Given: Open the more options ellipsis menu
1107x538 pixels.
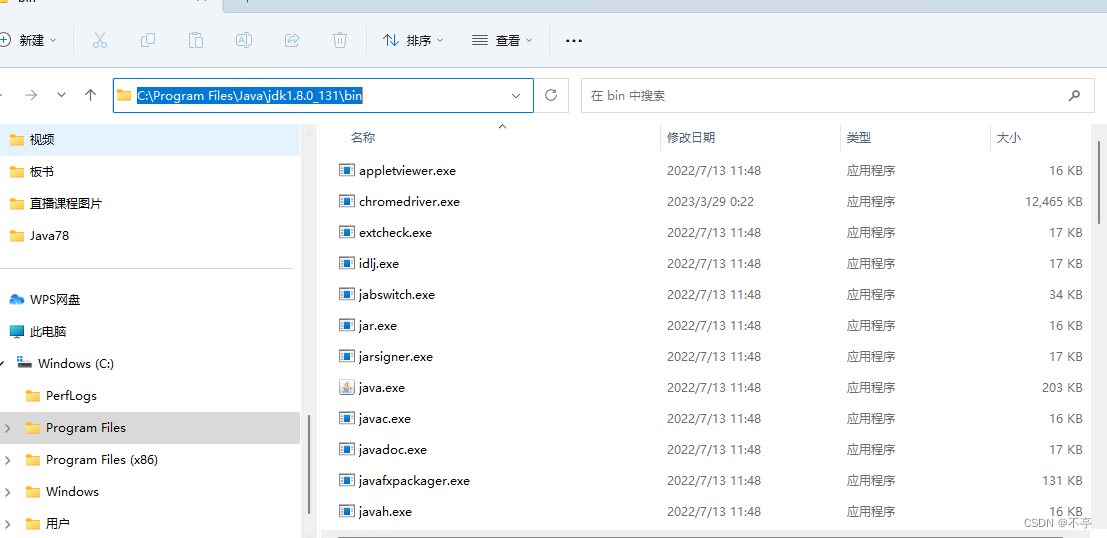Looking at the screenshot, I should click(573, 40).
